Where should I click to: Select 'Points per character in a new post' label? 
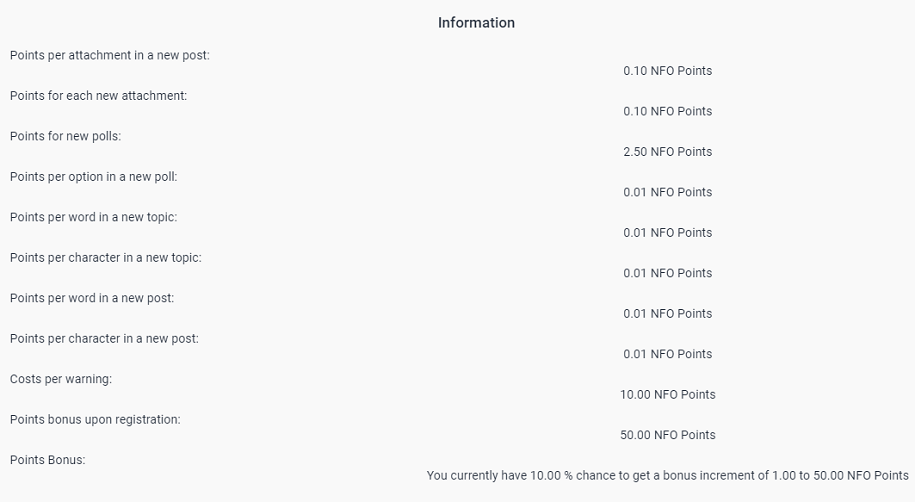click(x=104, y=339)
